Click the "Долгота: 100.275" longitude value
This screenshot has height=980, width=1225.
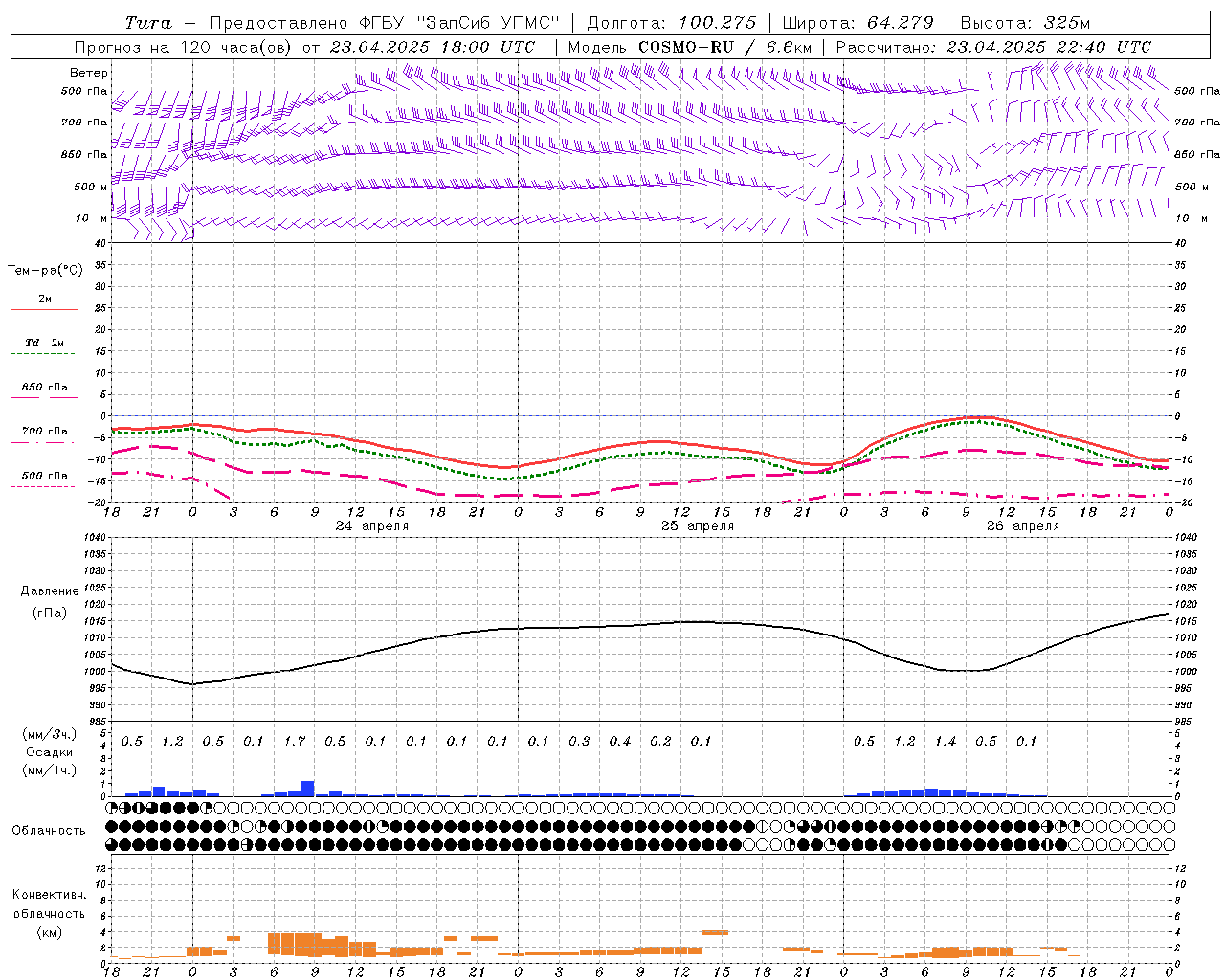click(672, 23)
